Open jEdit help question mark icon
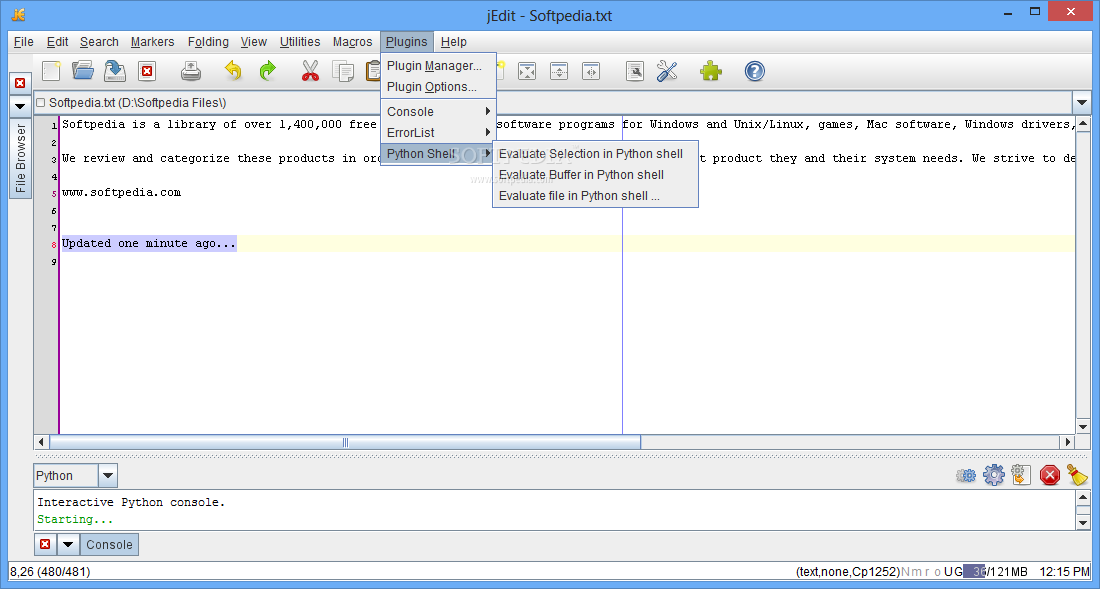1100x589 pixels. pyautogui.click(x=755, y=71)
